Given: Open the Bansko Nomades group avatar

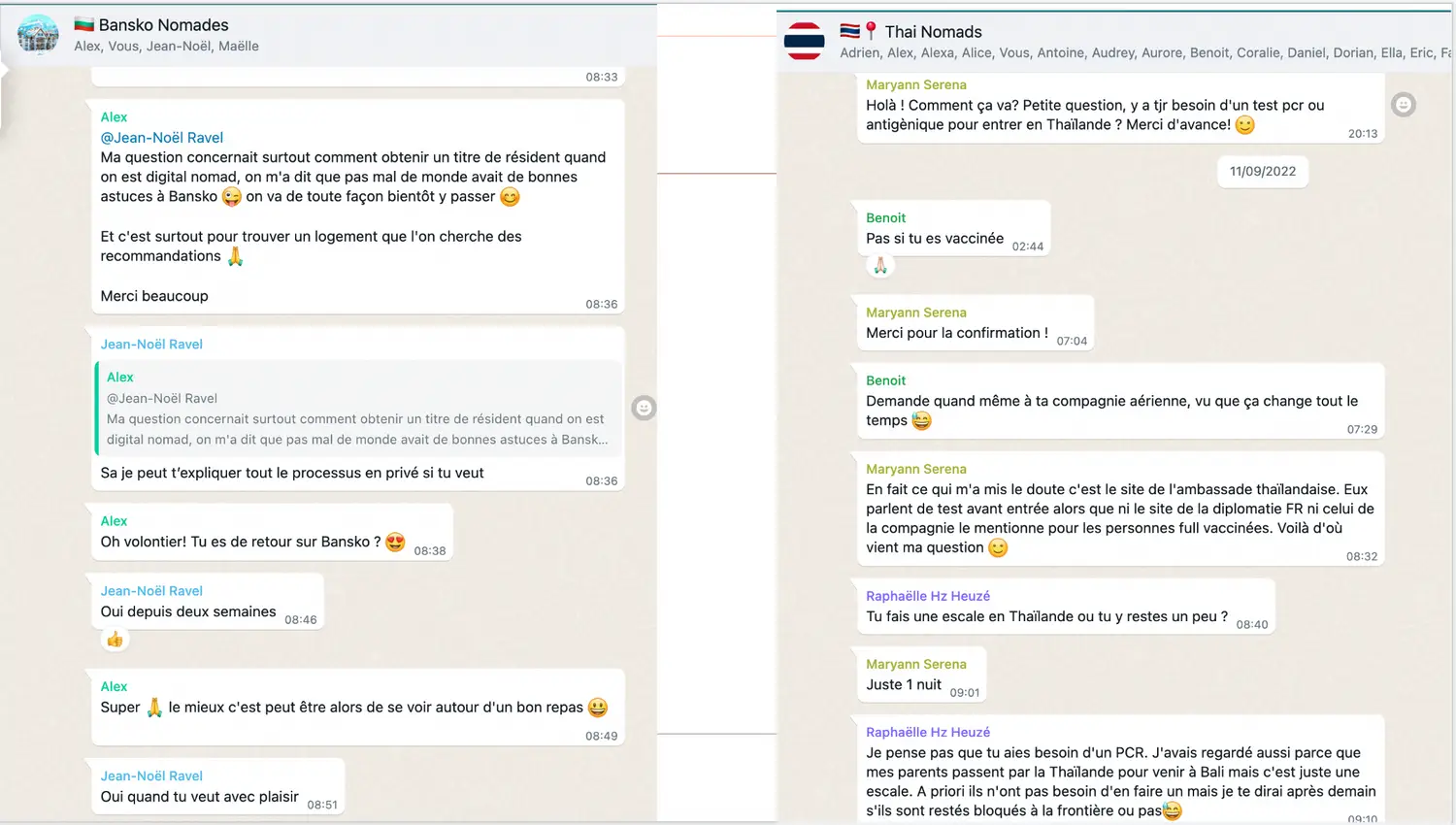Looking at the screenshot, I should point(38,34).
